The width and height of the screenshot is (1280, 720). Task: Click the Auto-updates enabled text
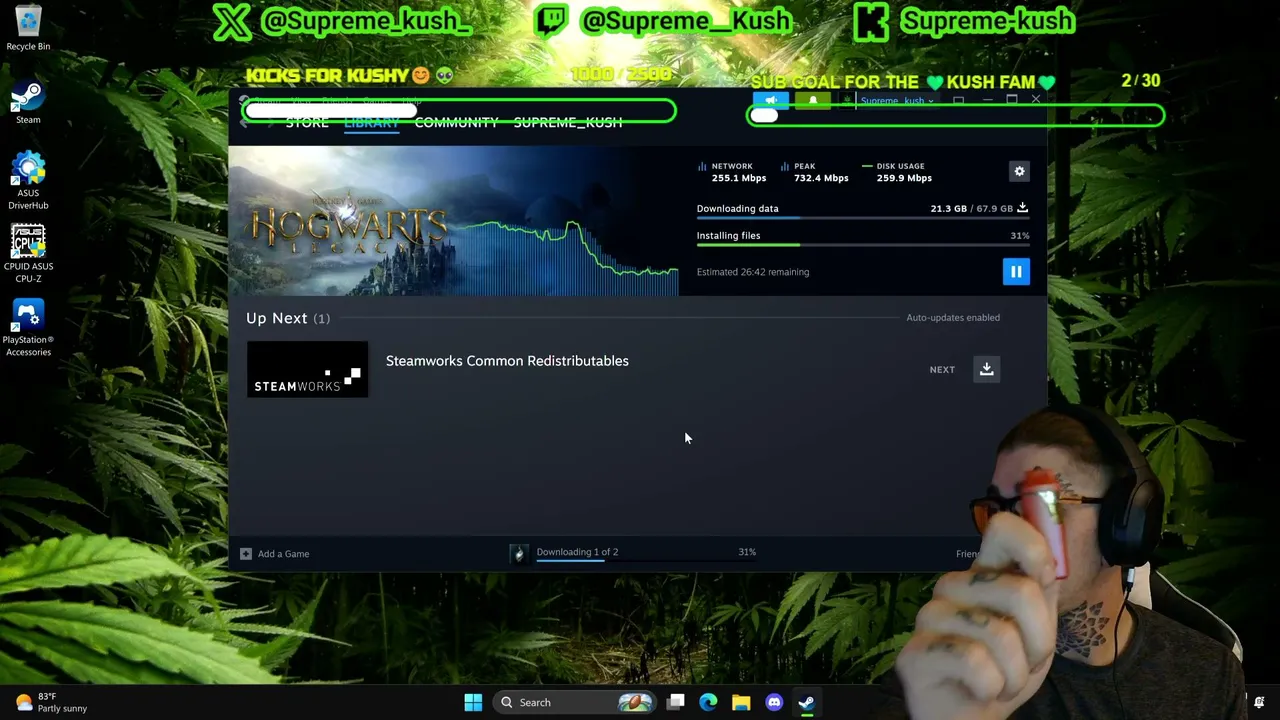click(953, 317)
